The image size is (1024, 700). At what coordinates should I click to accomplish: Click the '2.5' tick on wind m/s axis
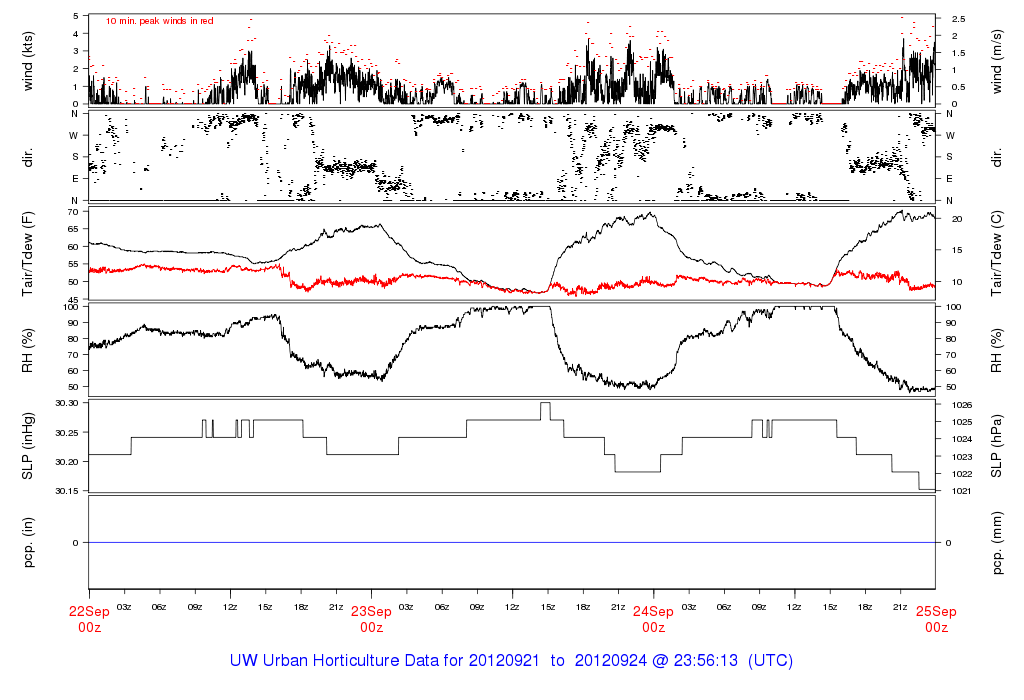click(958, 19)
